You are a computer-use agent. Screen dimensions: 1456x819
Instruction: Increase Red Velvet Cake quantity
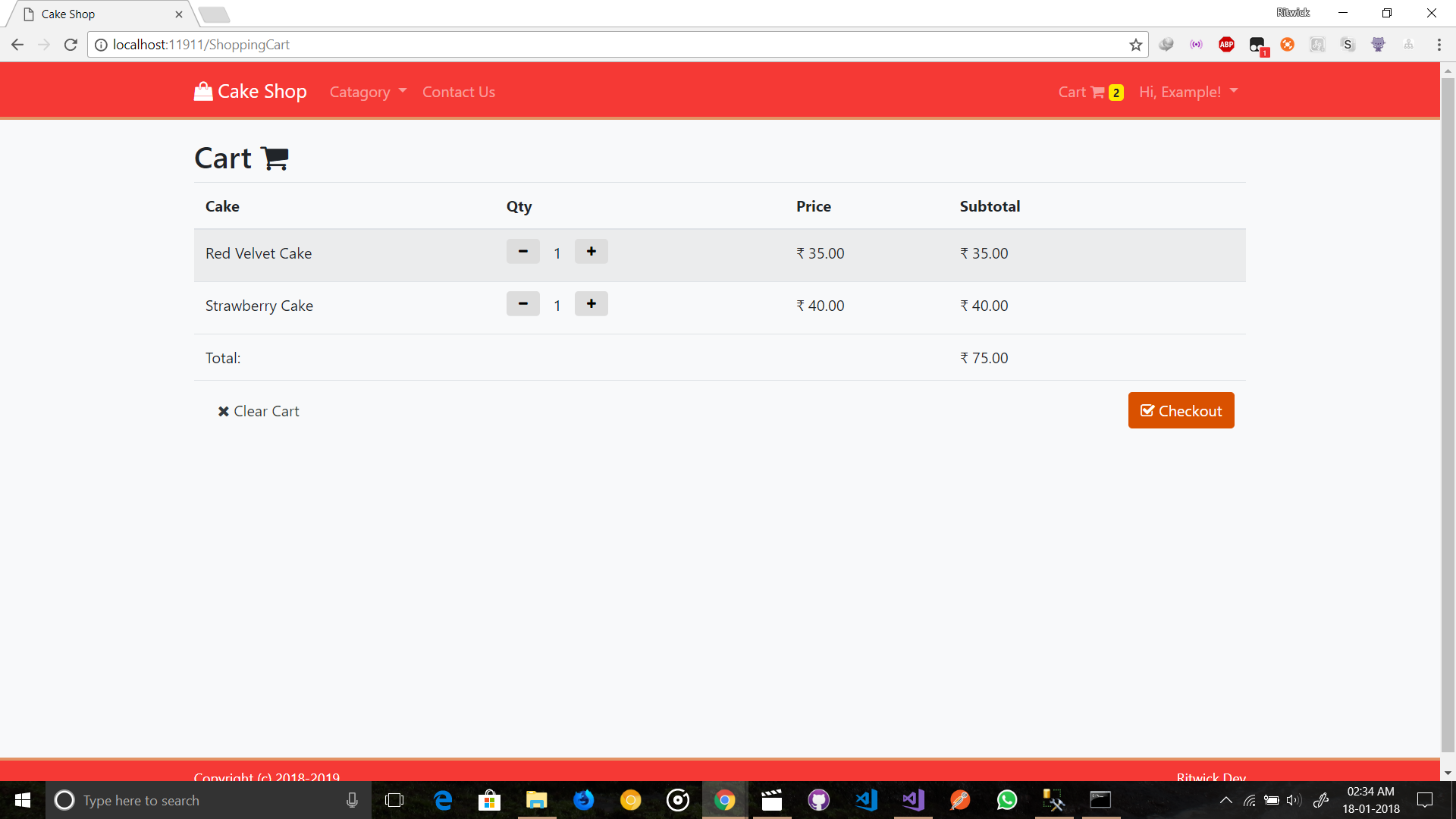(x=591, y=252)
